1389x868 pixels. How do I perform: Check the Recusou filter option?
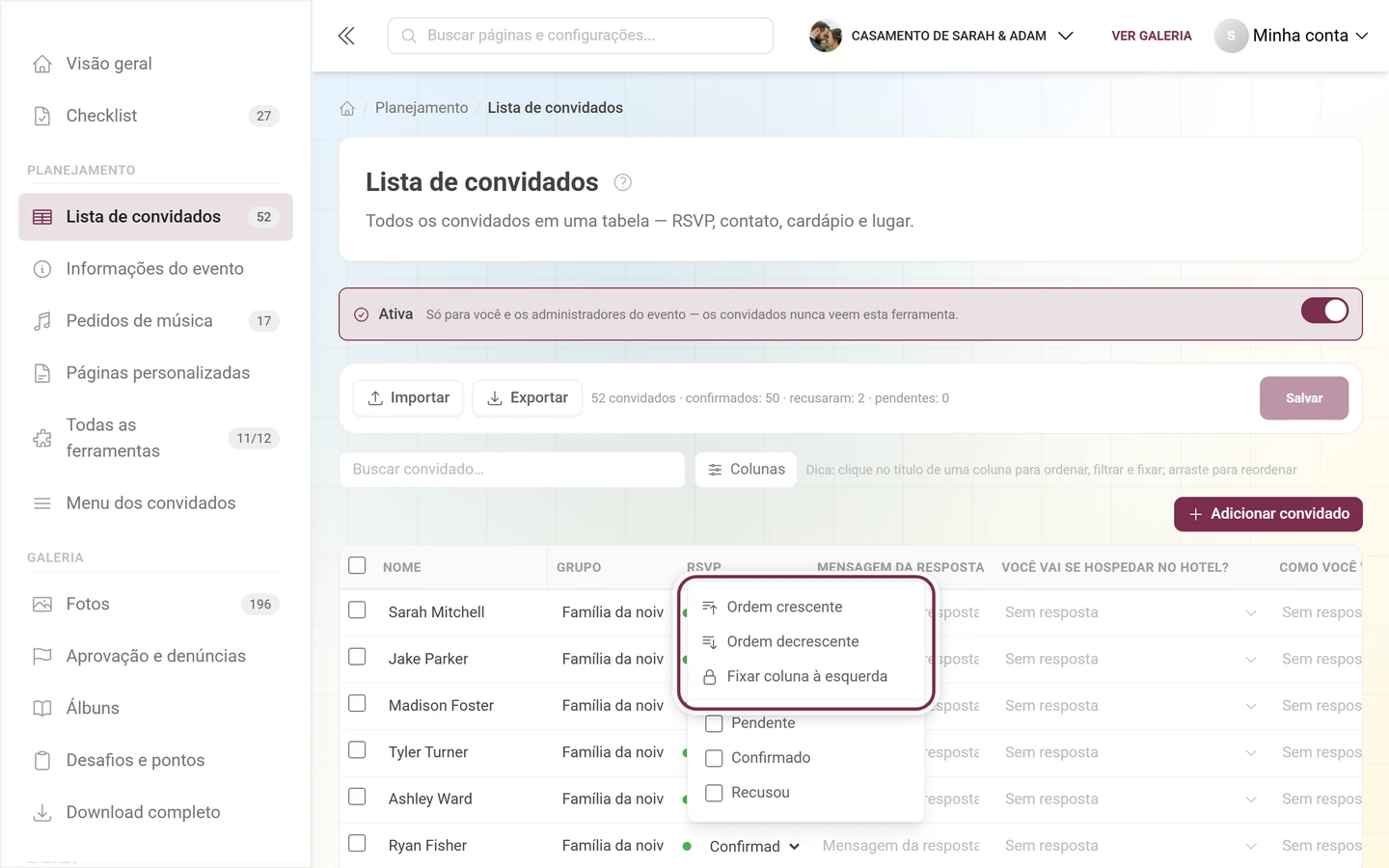[x=715, y=793]
